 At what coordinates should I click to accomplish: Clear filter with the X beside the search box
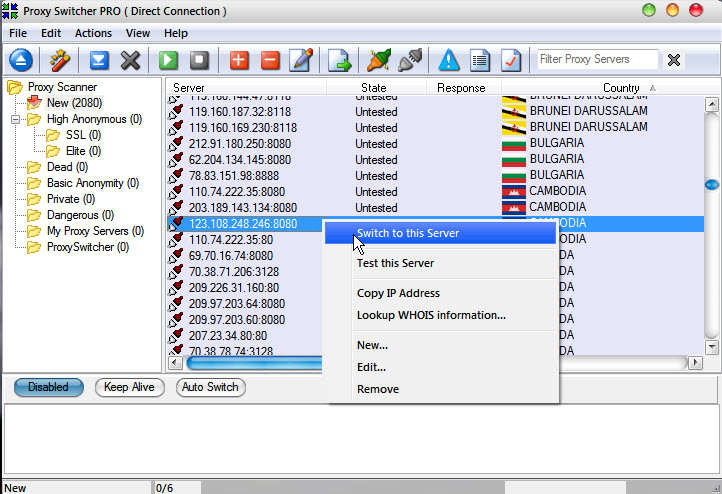click(674, 60)
